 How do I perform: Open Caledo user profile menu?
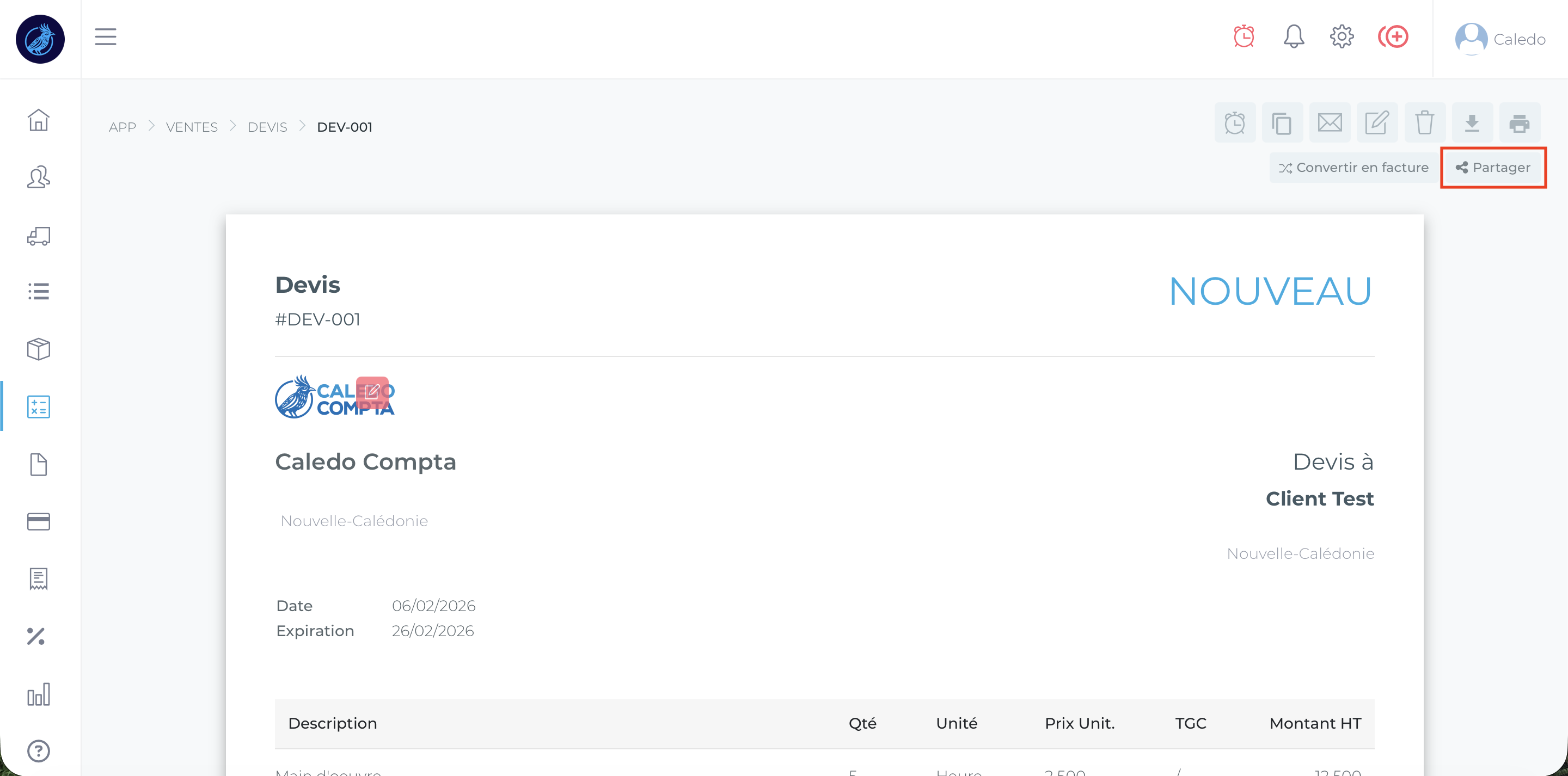(x=1500, y=39)
